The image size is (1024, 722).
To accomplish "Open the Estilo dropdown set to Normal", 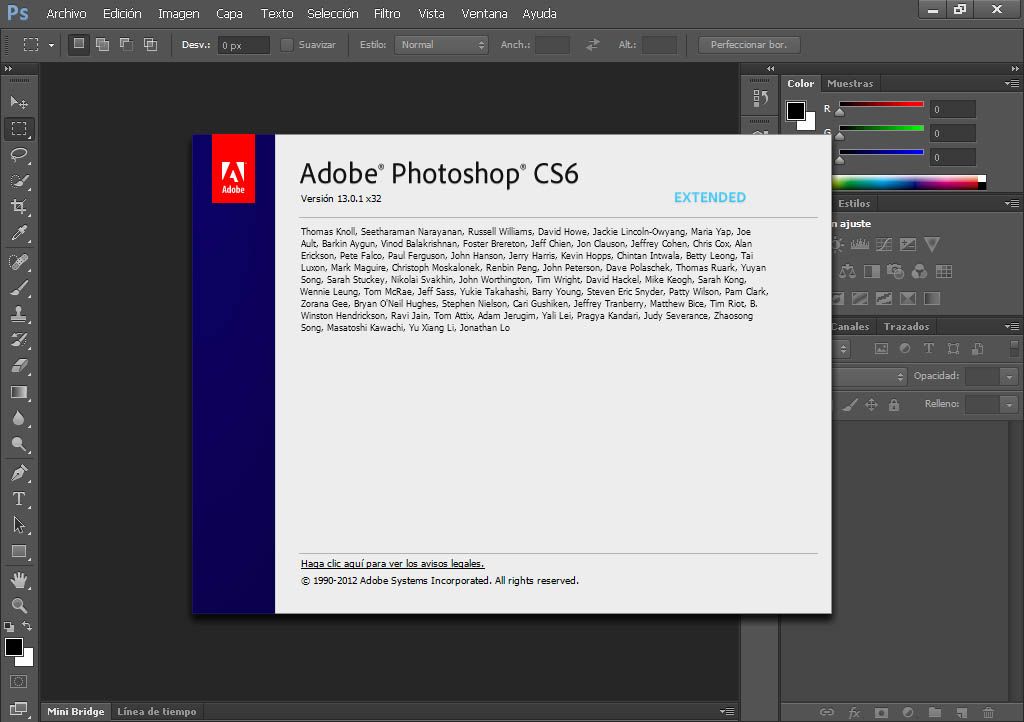I will point(441,44).
